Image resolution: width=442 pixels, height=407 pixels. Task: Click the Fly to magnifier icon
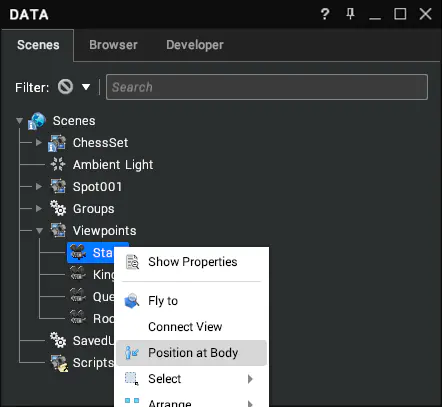132,301
